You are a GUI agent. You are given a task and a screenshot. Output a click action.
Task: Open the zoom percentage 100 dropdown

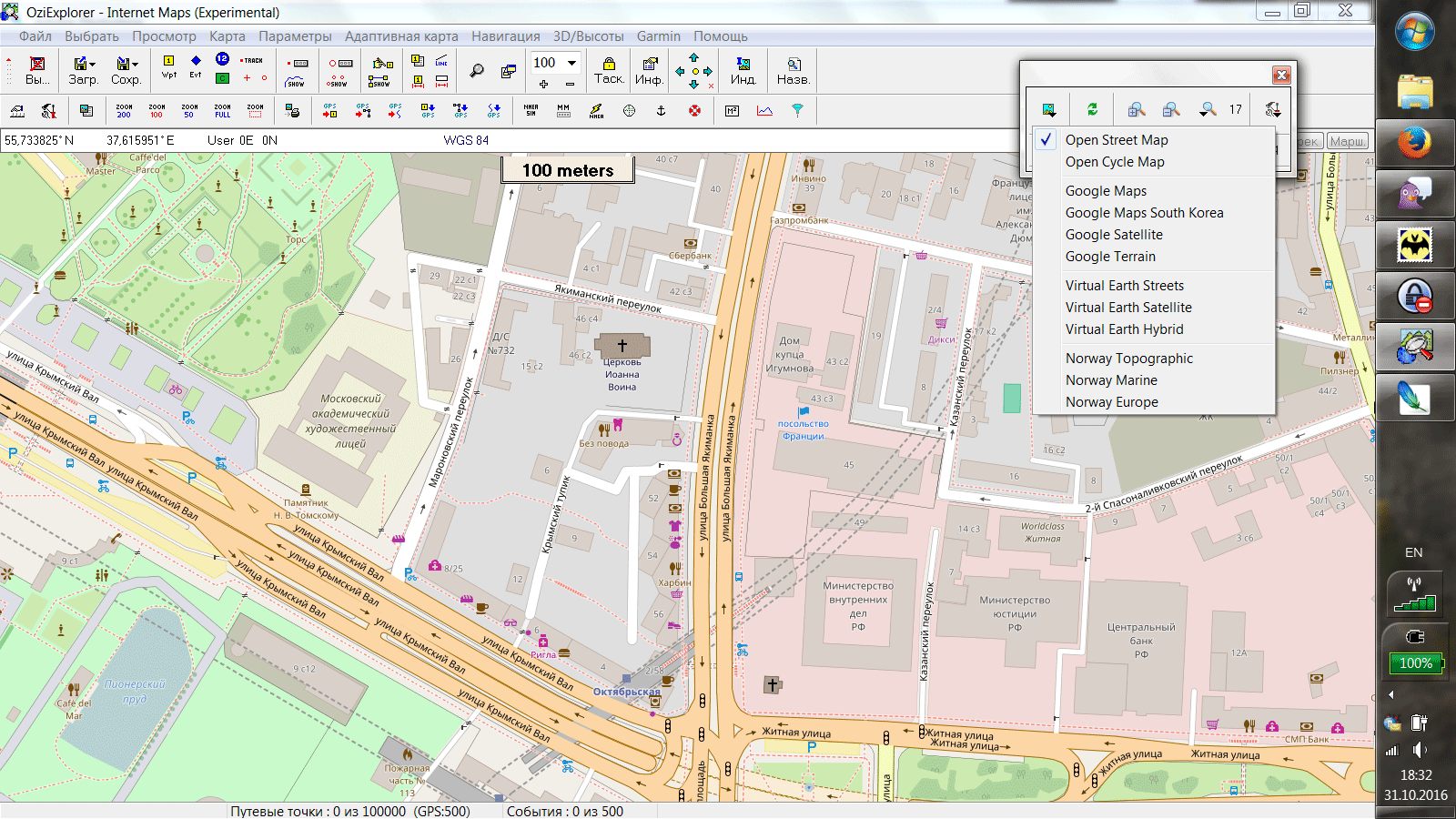(x=571, y=63)
